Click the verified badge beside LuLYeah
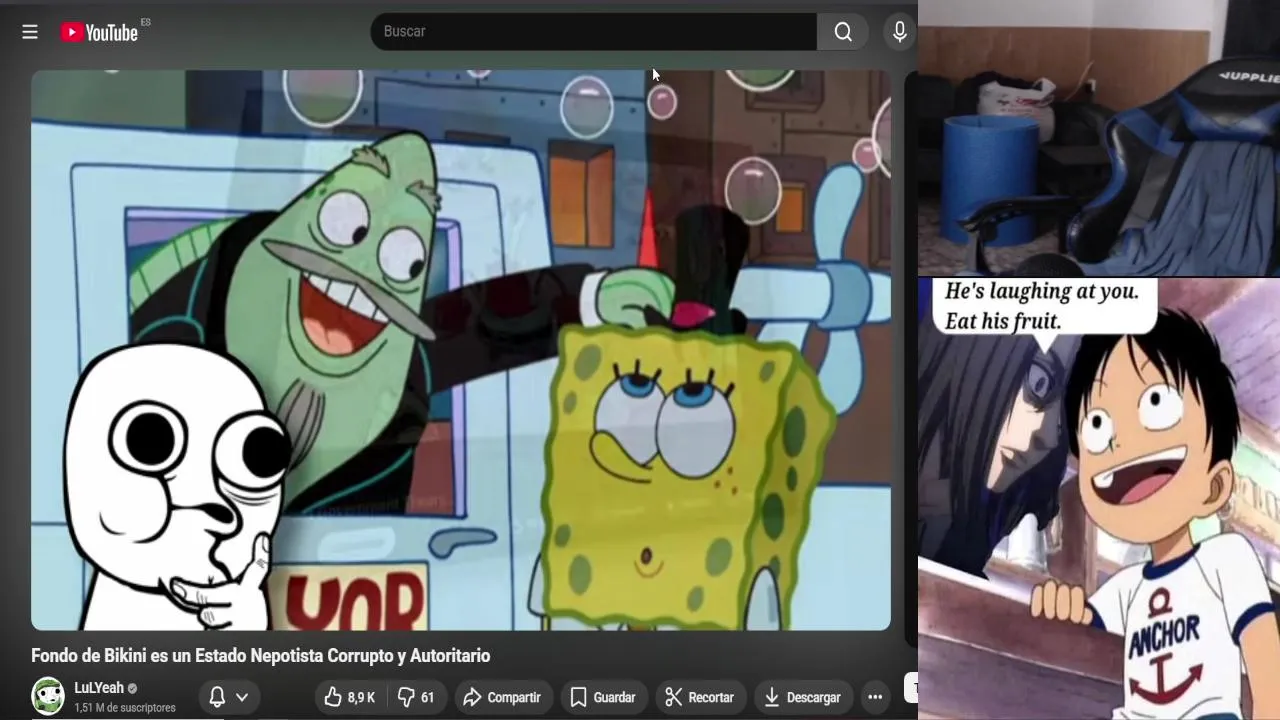The height and width of the screenshot is (720, 1280). click(x=132, y=688)
